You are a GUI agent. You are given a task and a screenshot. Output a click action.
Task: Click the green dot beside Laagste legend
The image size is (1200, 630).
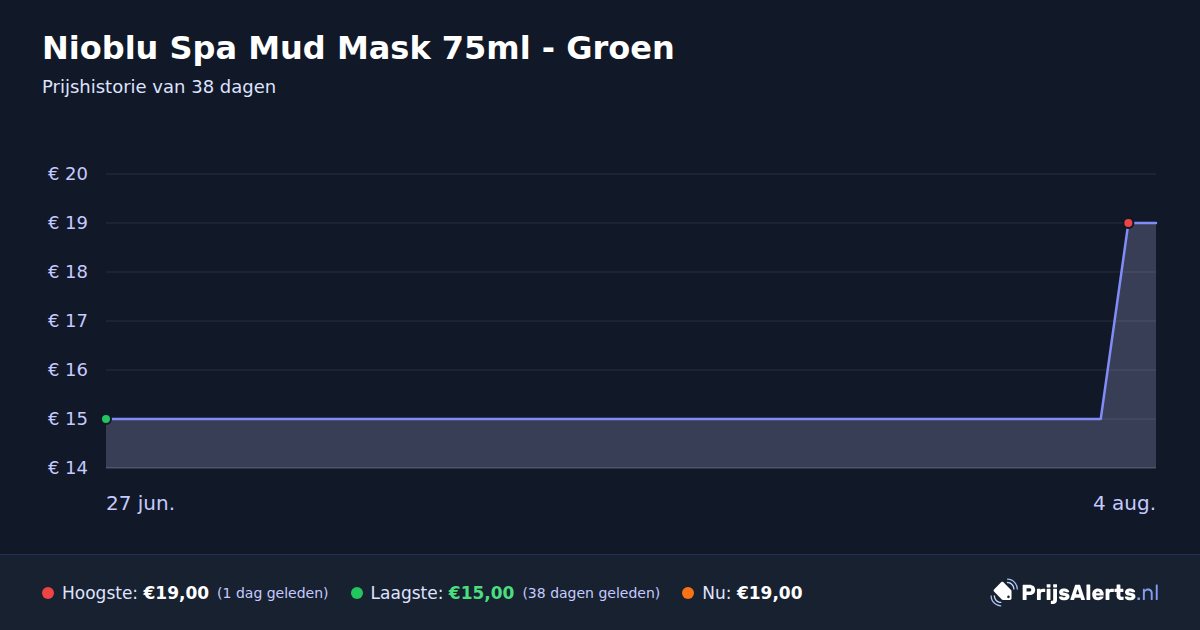pyautogui.click(x=357, y=593)
